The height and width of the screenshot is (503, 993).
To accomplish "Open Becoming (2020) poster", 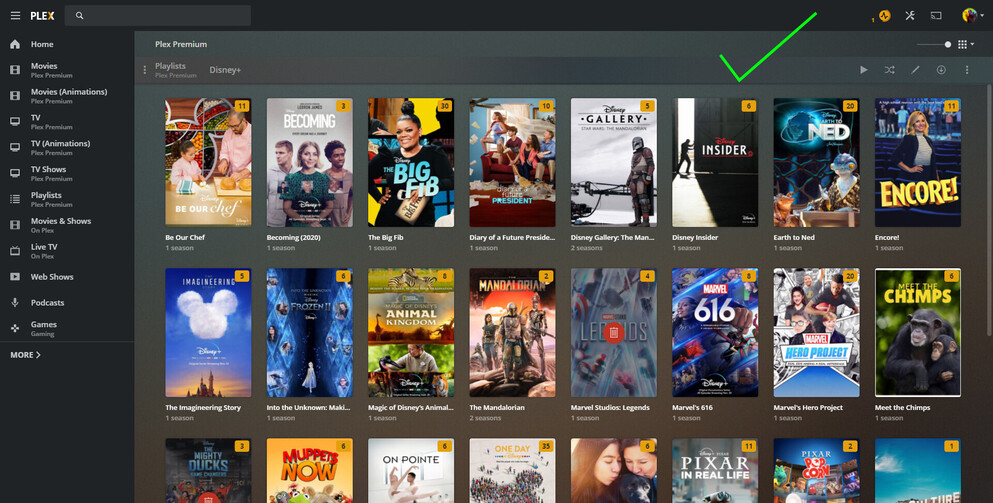I will (310, 162).
